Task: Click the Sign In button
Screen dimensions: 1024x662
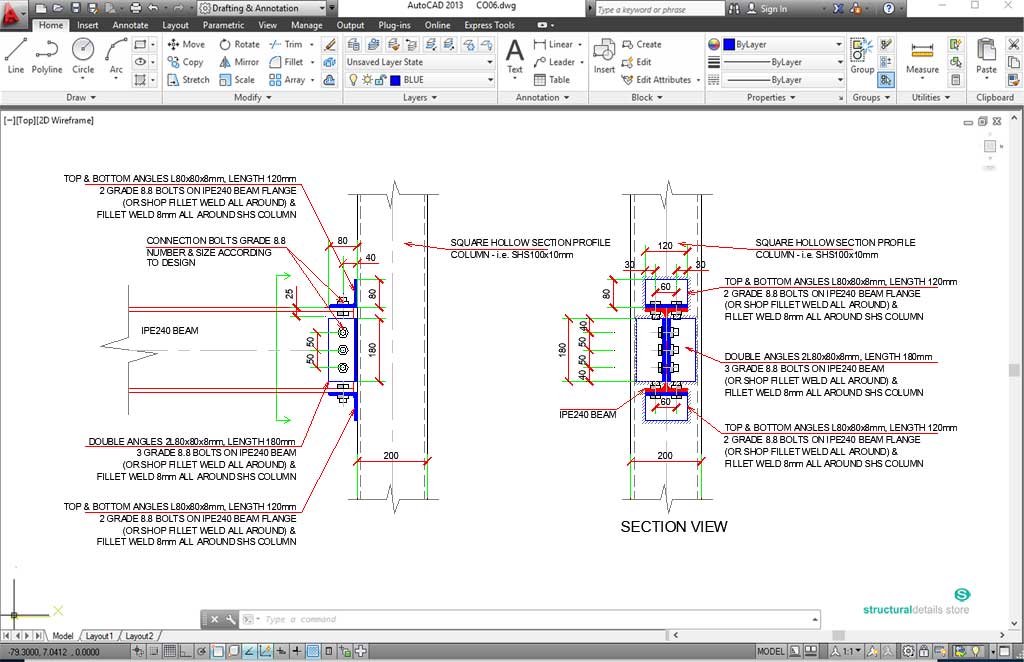Action: pyautogui.click(x=767, y=8)
